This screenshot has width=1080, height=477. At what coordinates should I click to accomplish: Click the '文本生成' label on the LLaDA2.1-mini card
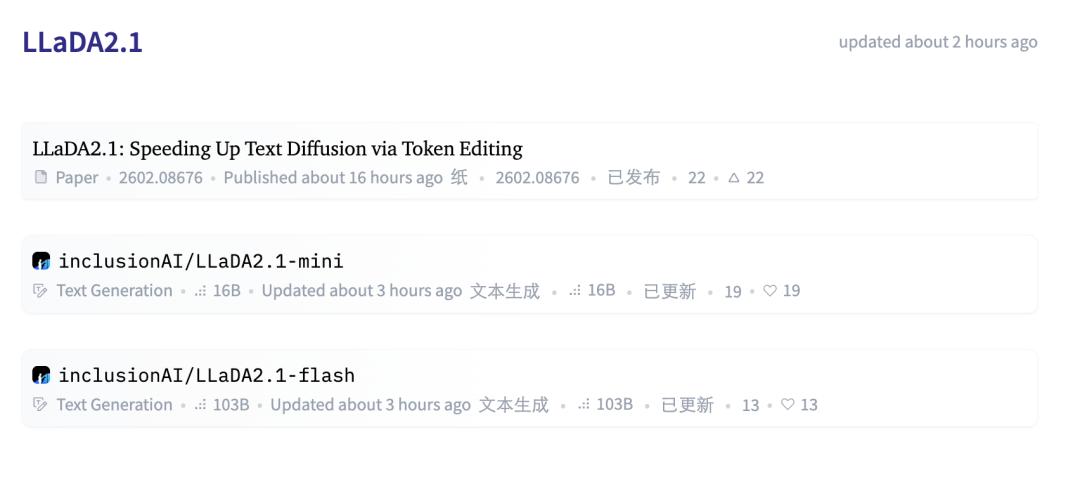click(505, 291)
